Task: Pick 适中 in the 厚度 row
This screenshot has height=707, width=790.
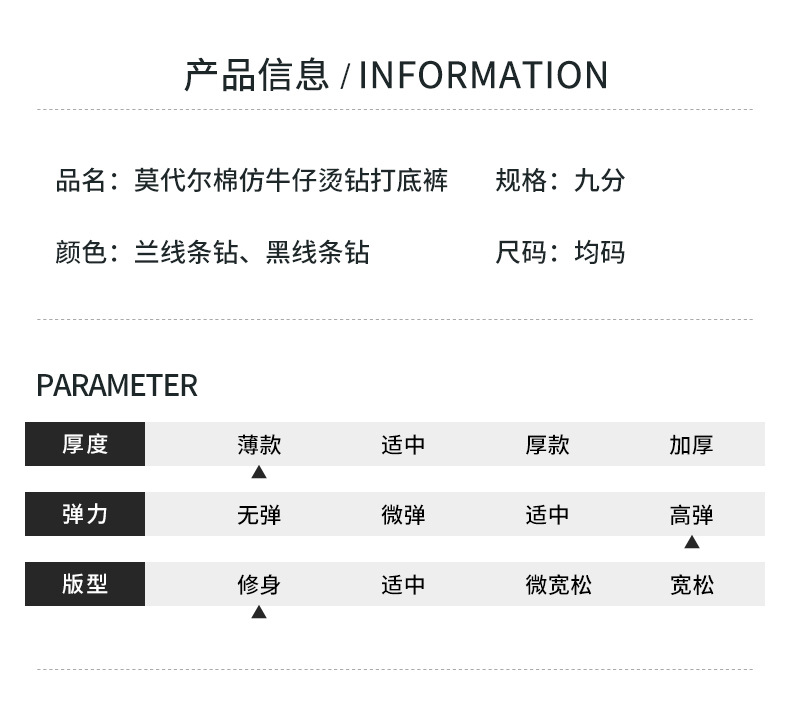Action: click(x=403, y=445)
